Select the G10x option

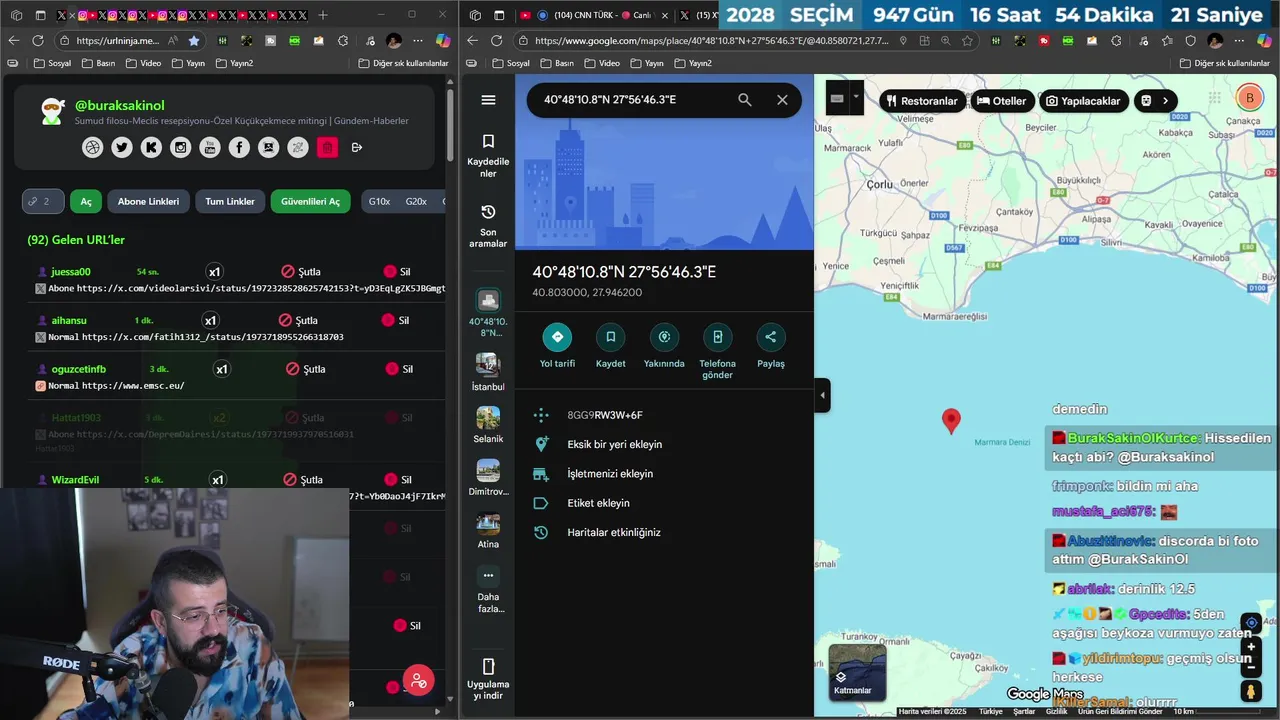379,201
